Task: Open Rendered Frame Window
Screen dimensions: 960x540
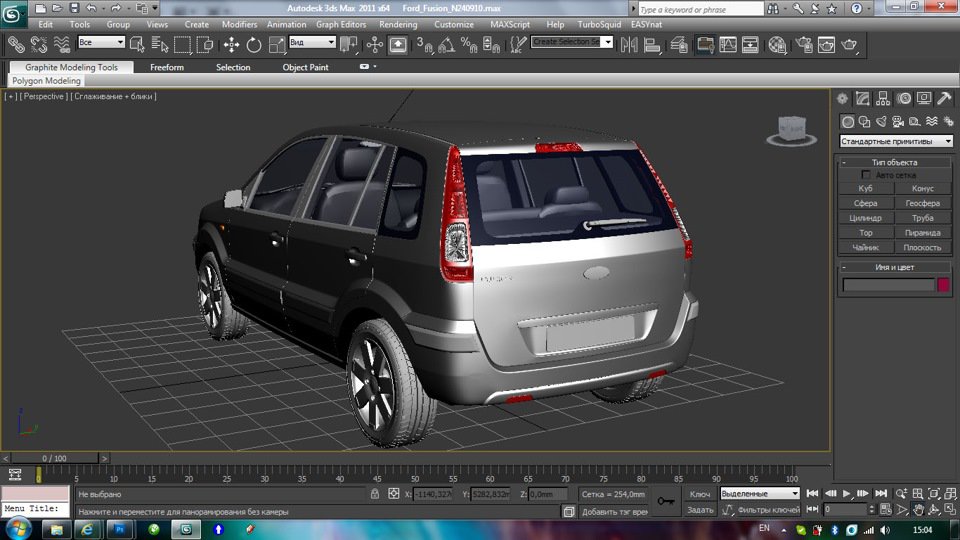Action: coord(826,44)
